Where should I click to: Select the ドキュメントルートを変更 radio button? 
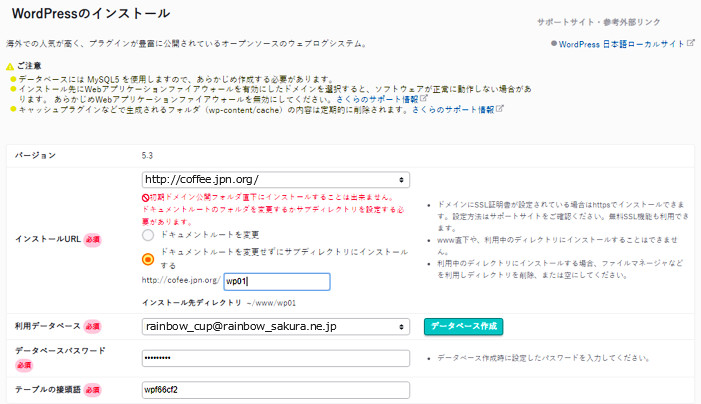coord(148,234)
